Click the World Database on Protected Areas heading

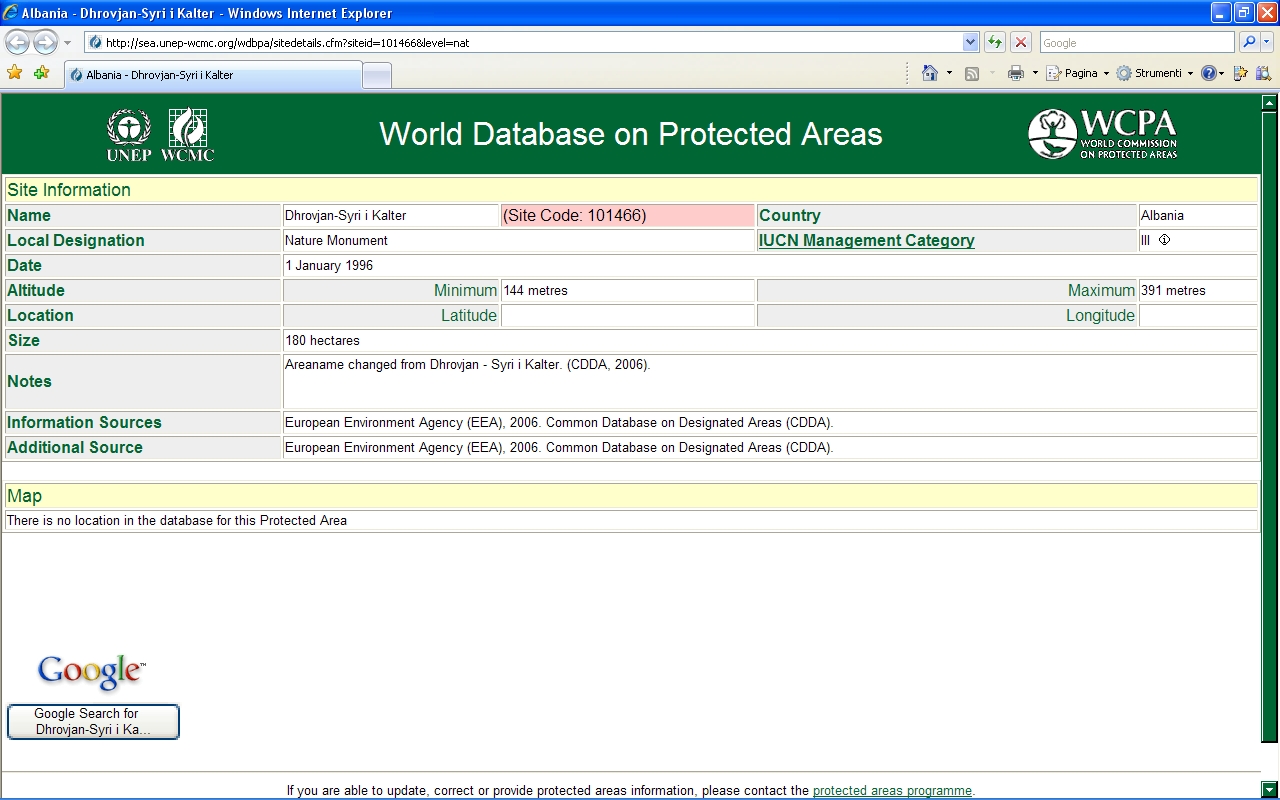pos(631,134)
